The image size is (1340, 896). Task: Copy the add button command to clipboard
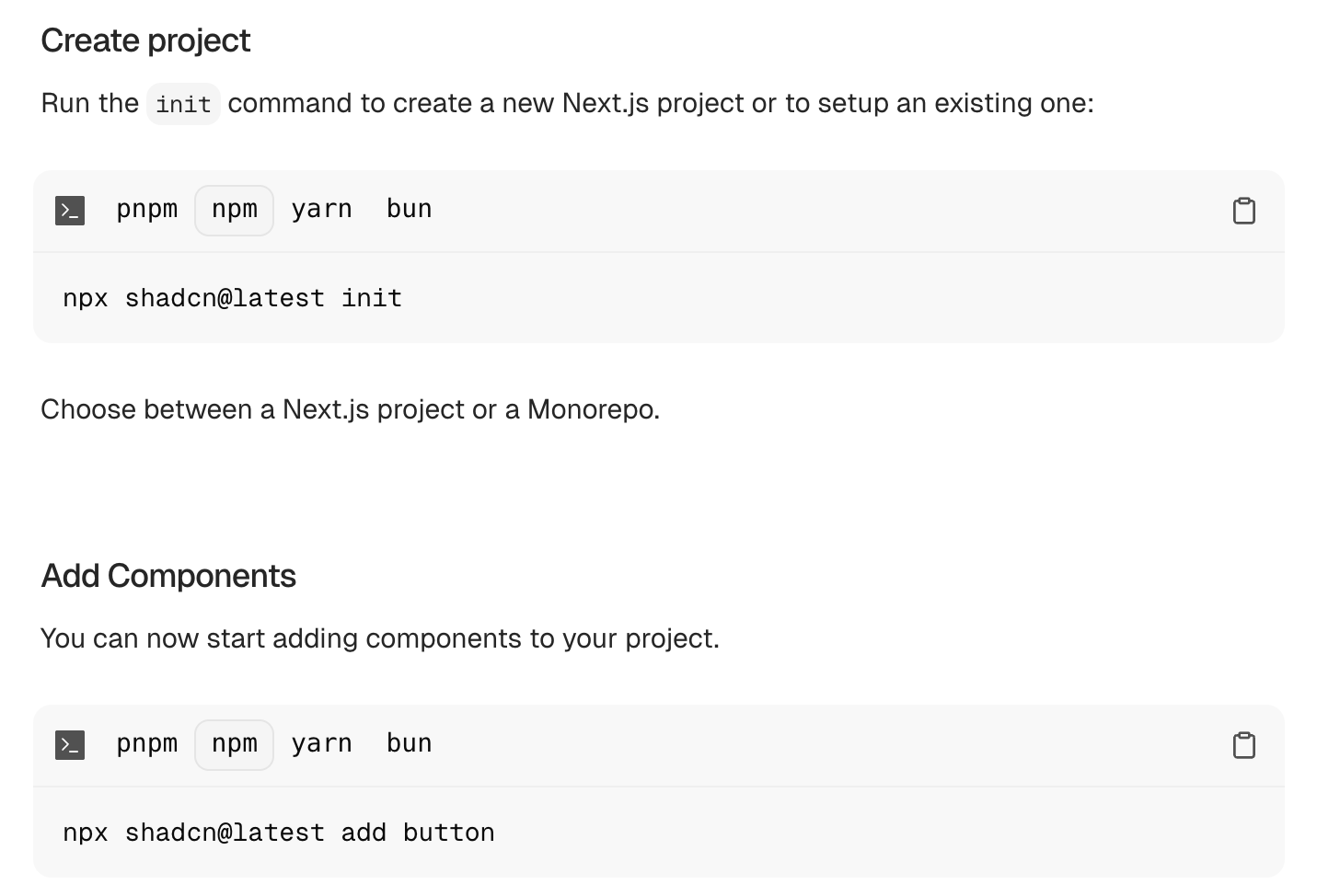point(1243,745)
